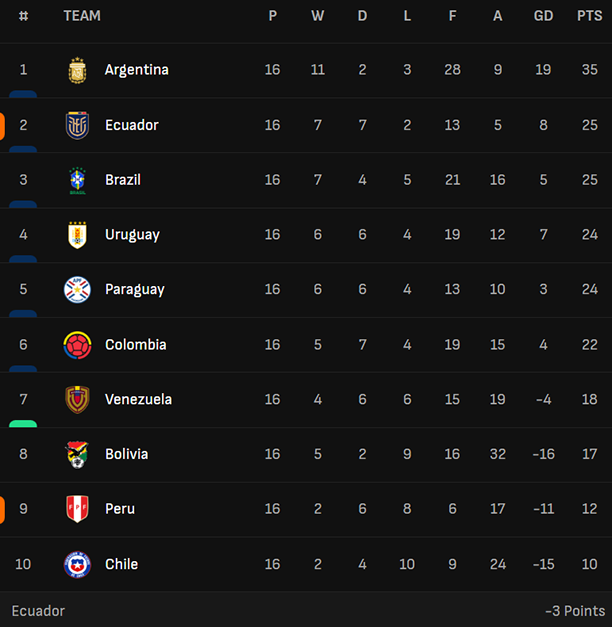Click the Bolivia team crest
The height and width of the screenshot is (627, 612).
pos(77,455)
